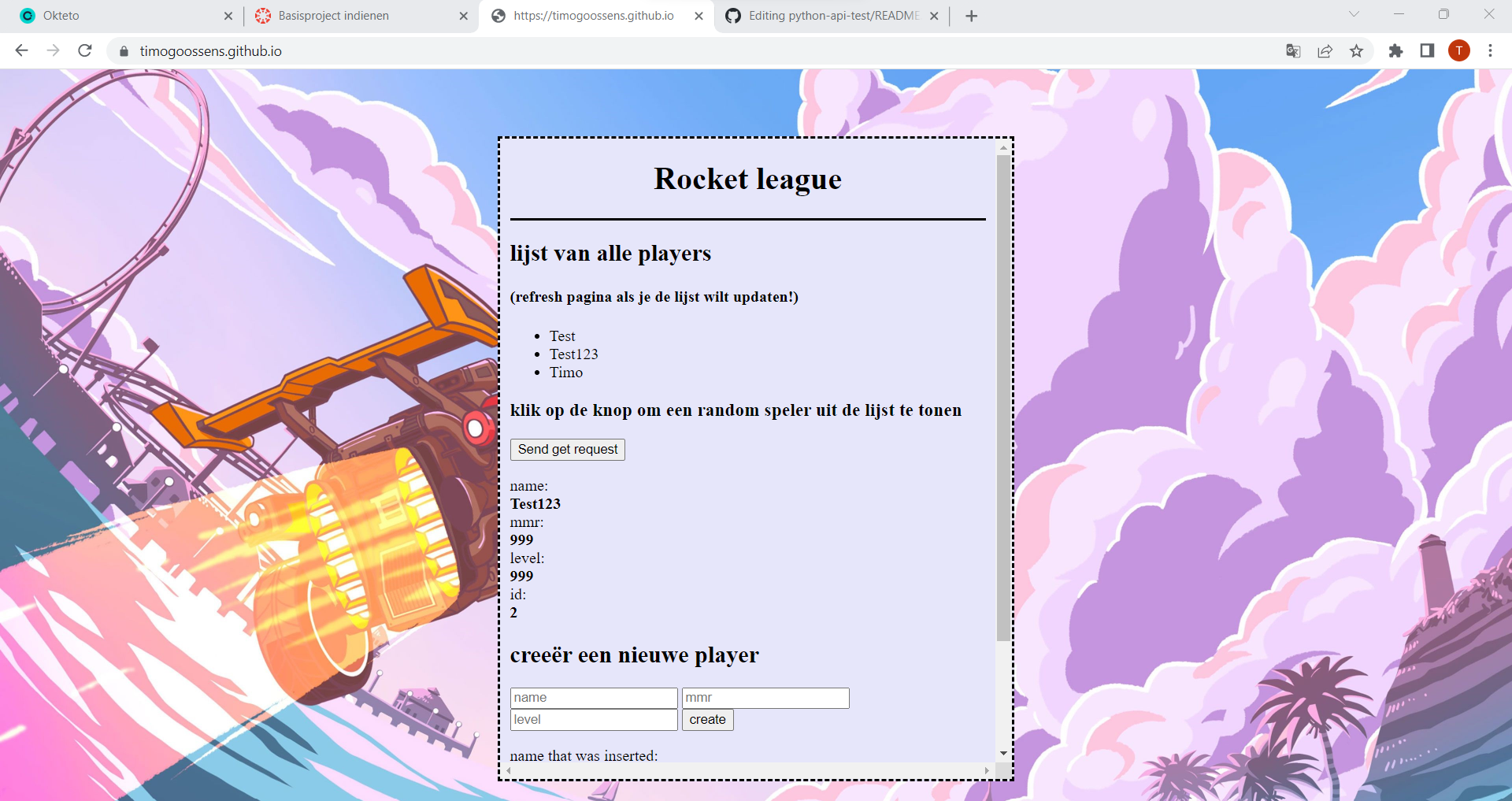This screenshot has height=801, width=1512.
Task: Focus the name input field
Action: [x=594, y=698]
